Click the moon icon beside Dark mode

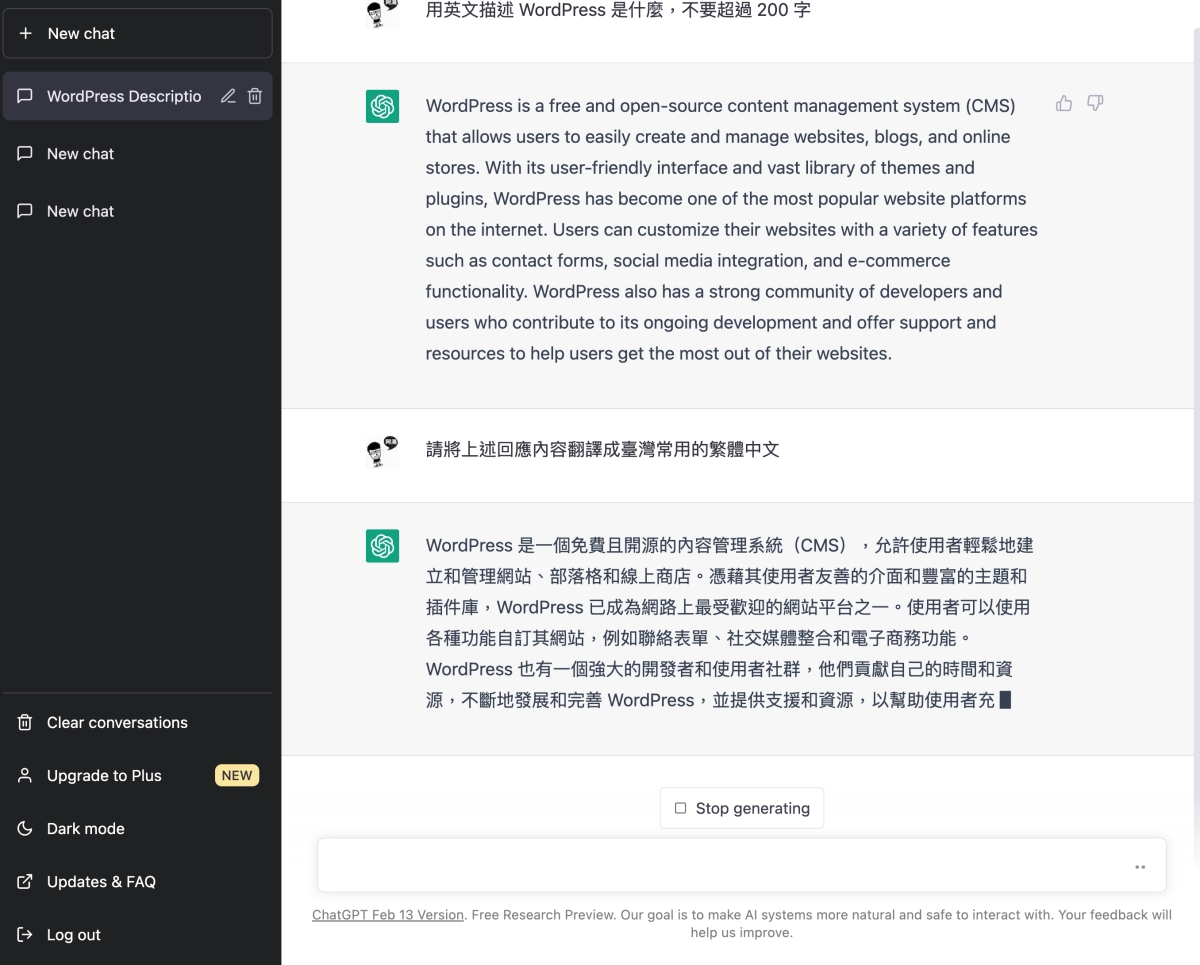[25, 828]
